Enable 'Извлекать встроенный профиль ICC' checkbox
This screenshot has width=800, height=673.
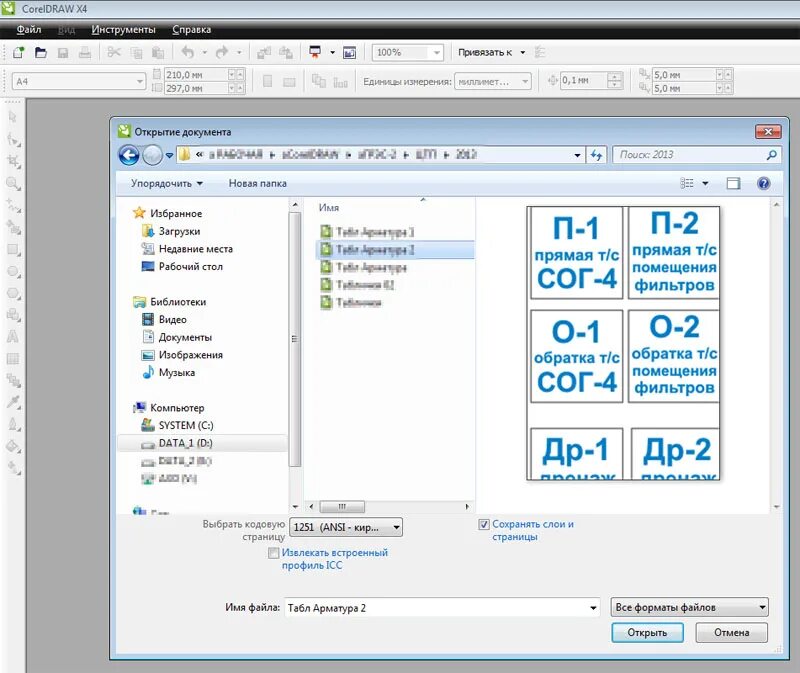point(273,553)
